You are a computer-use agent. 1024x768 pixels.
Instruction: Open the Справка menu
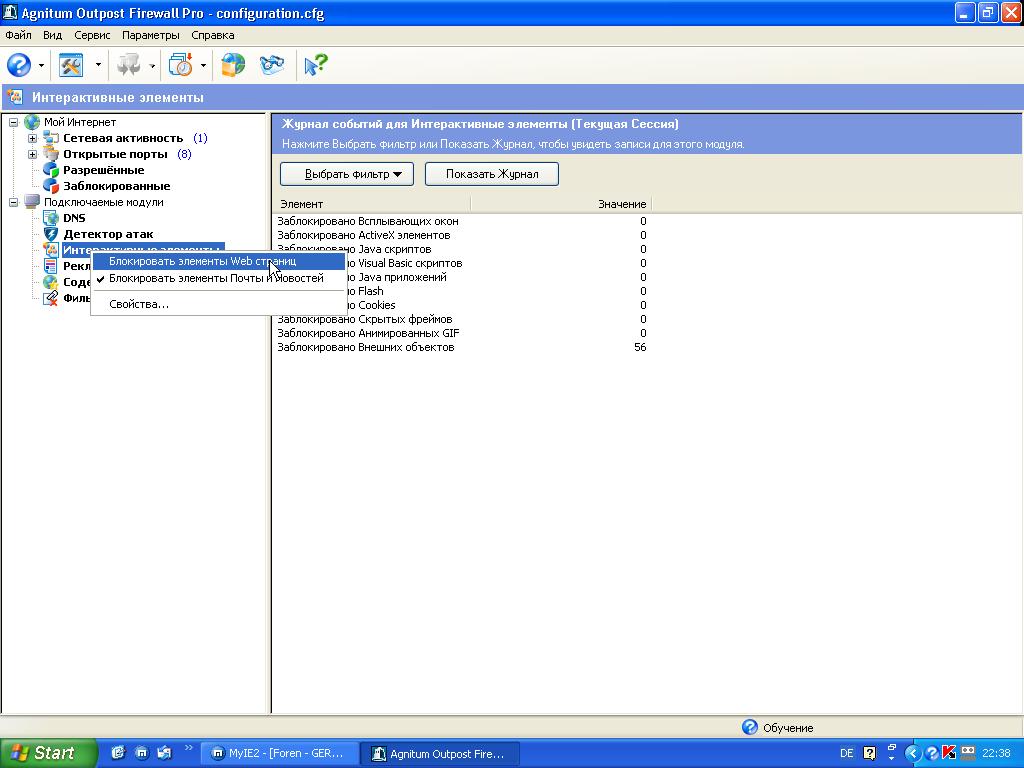pos(213,35)
